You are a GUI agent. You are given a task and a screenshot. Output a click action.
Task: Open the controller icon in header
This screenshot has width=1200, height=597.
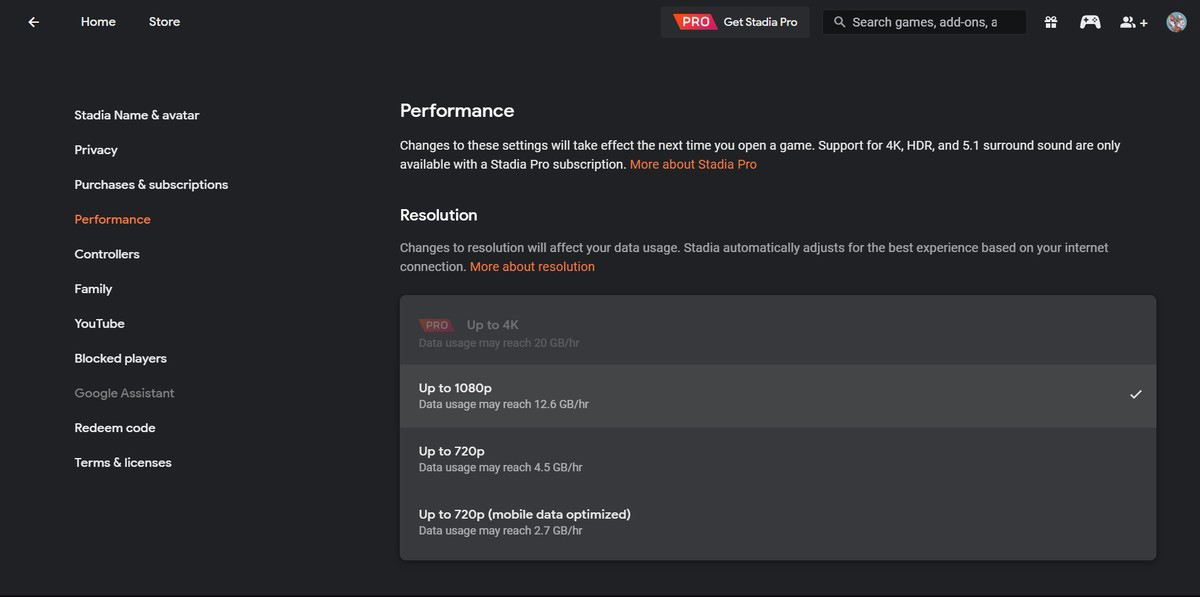coord(1090,22)
